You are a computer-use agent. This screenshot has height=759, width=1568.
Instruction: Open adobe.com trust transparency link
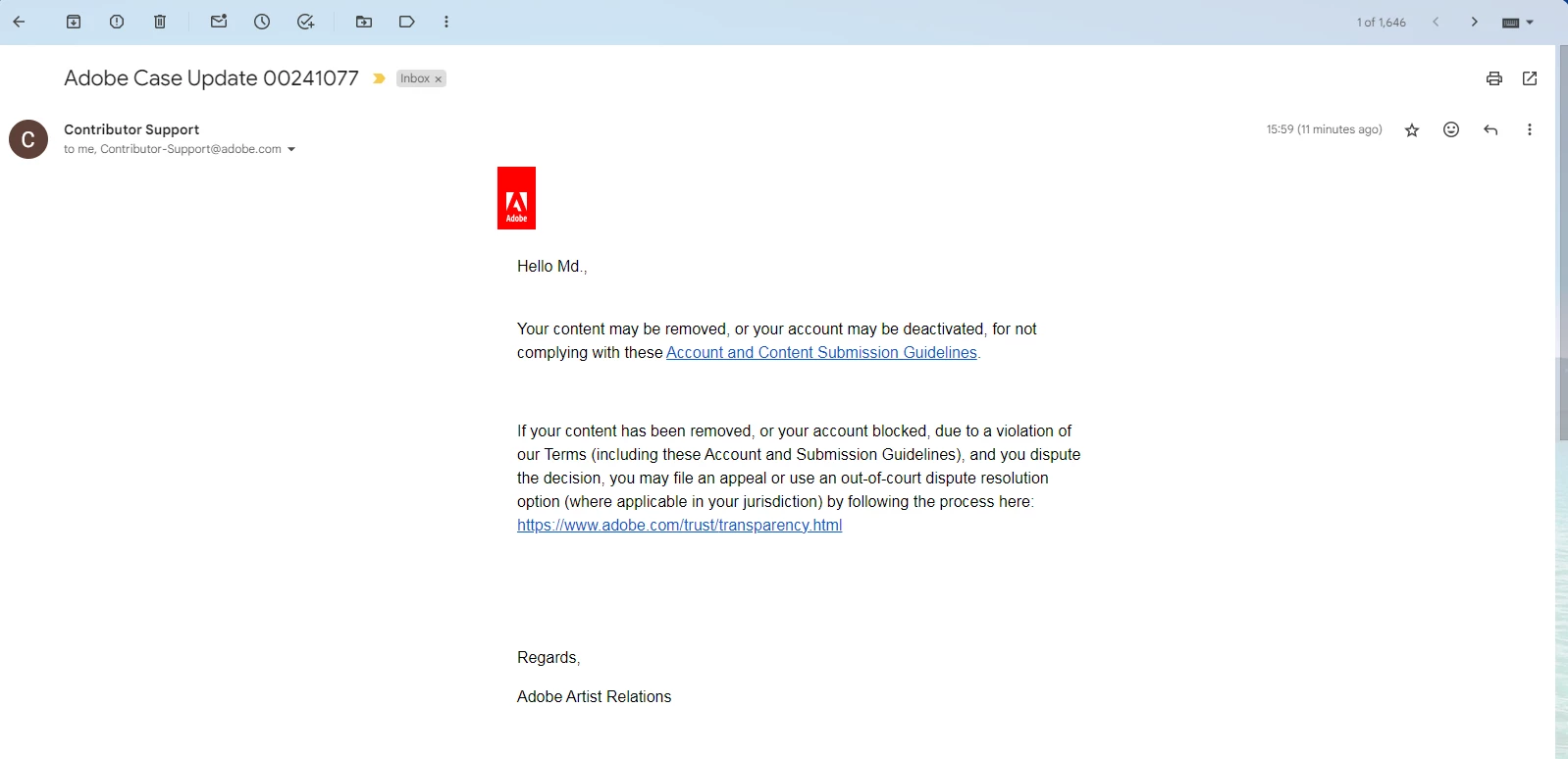pyautogui.click(x=679, y=526)
